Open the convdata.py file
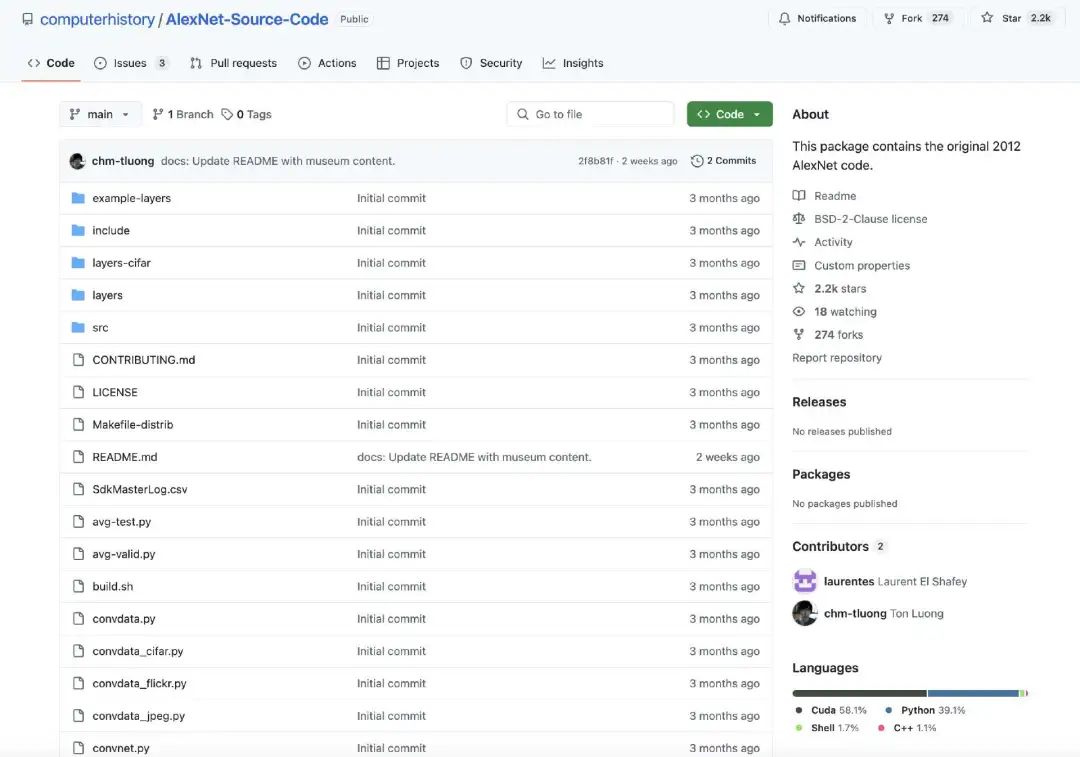 pyautogui.click(x=123, y=619)
